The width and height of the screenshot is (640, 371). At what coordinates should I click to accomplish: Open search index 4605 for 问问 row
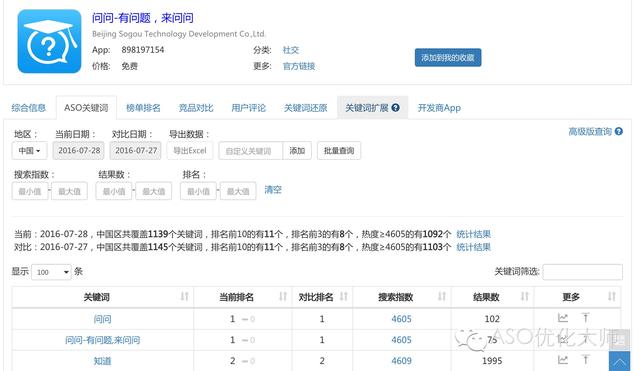coord(401,319)
